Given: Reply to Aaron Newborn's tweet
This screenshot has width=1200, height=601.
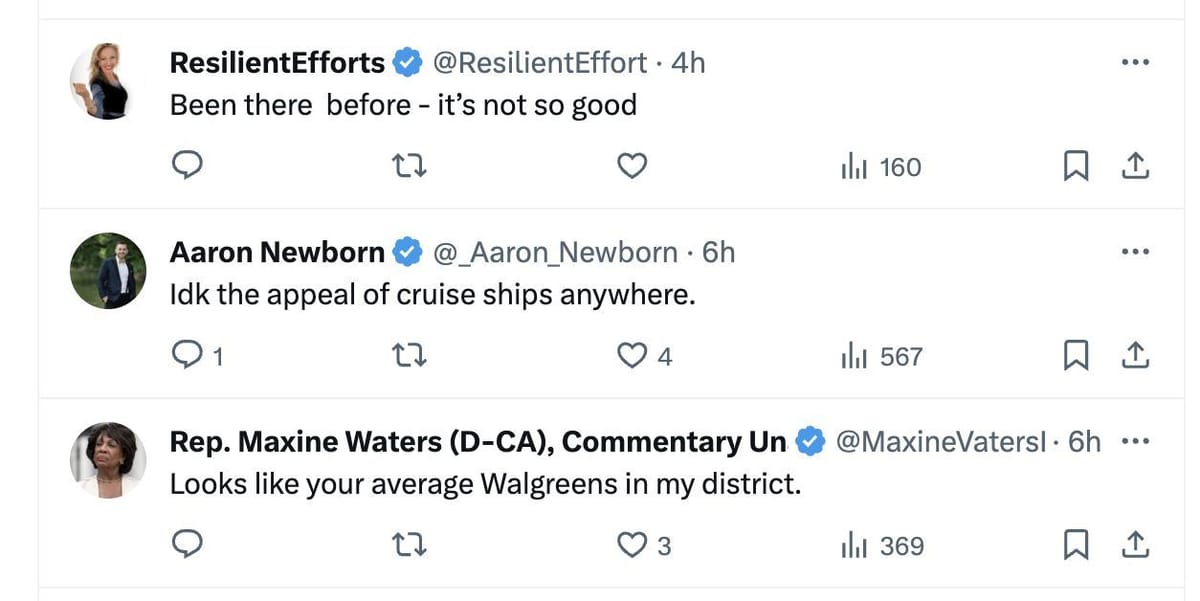Looking at the screenshot, I should pos(187,354).
